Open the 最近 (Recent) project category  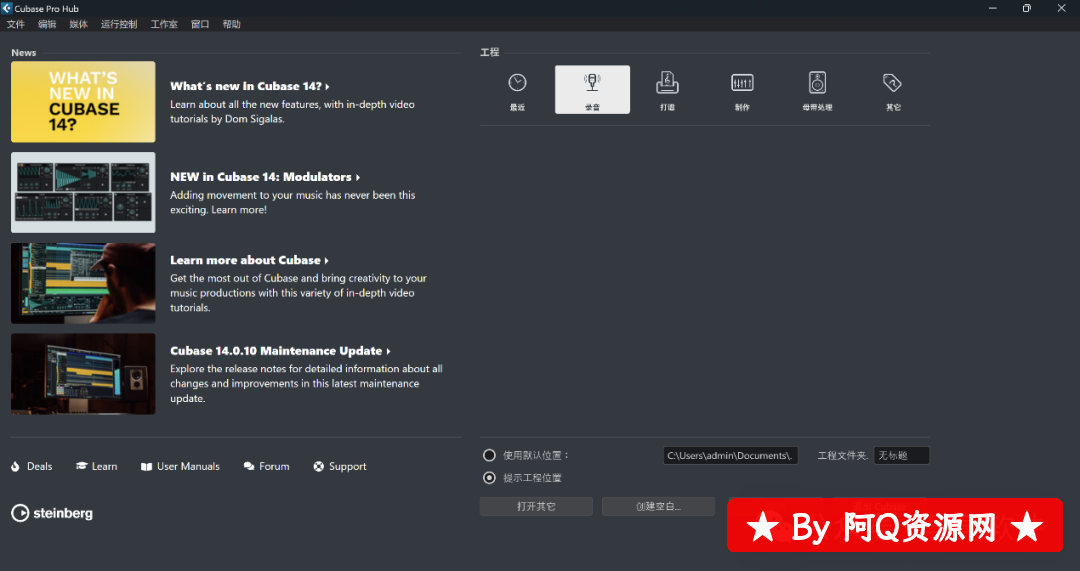[517, 90]
